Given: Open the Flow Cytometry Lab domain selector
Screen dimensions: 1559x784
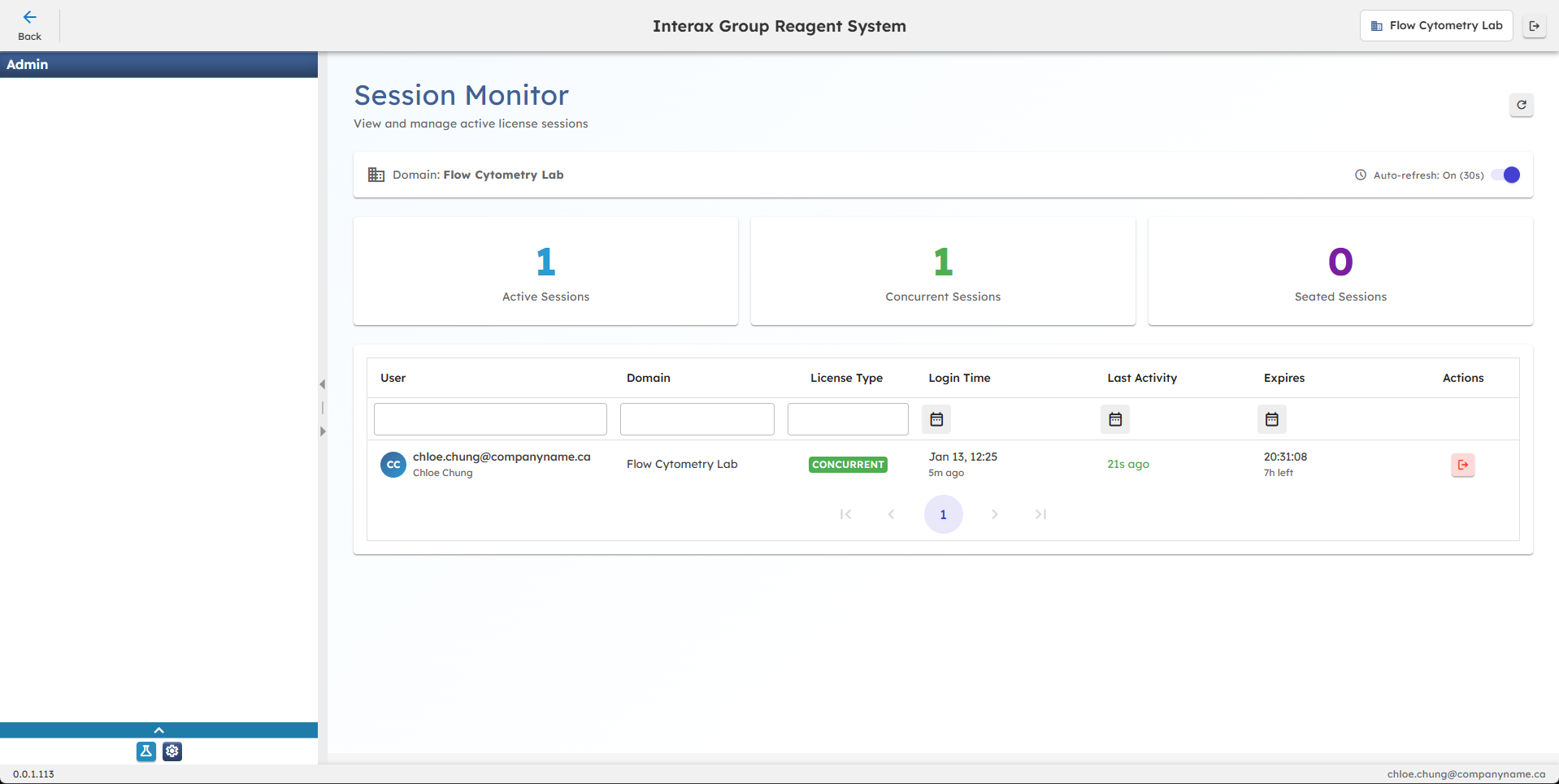Looking at the screenshot, I should (1435, 25).
